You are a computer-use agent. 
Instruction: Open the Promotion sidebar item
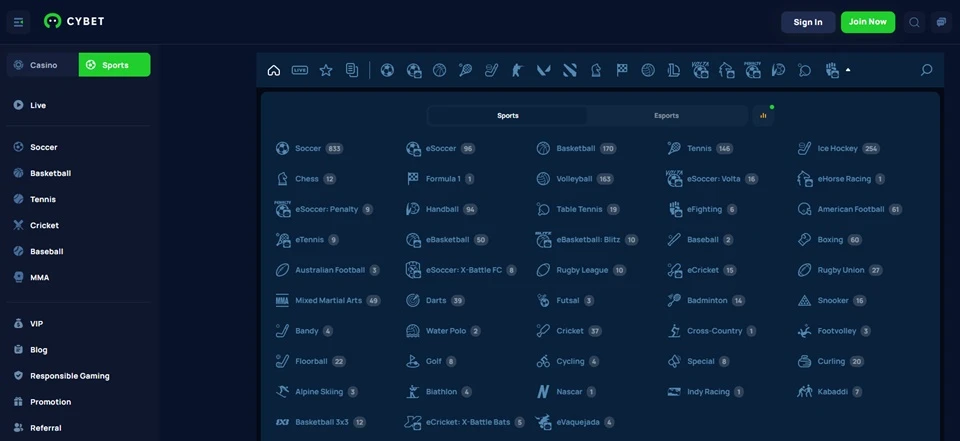50,402
